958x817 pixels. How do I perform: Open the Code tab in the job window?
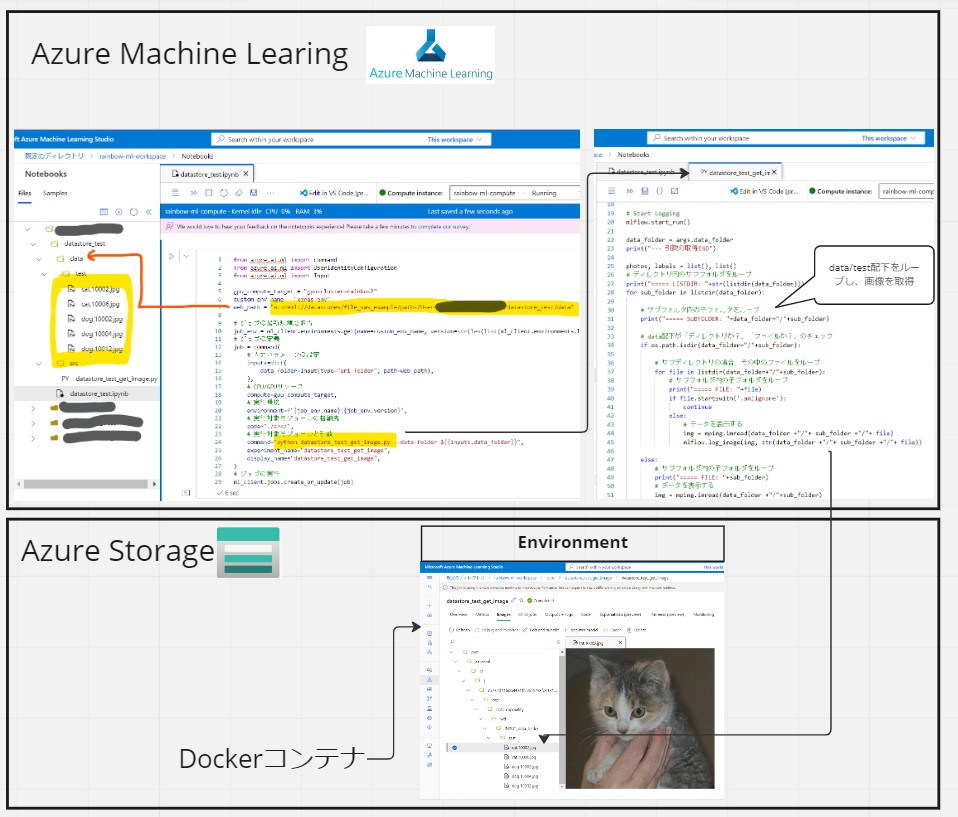[586, 614]
